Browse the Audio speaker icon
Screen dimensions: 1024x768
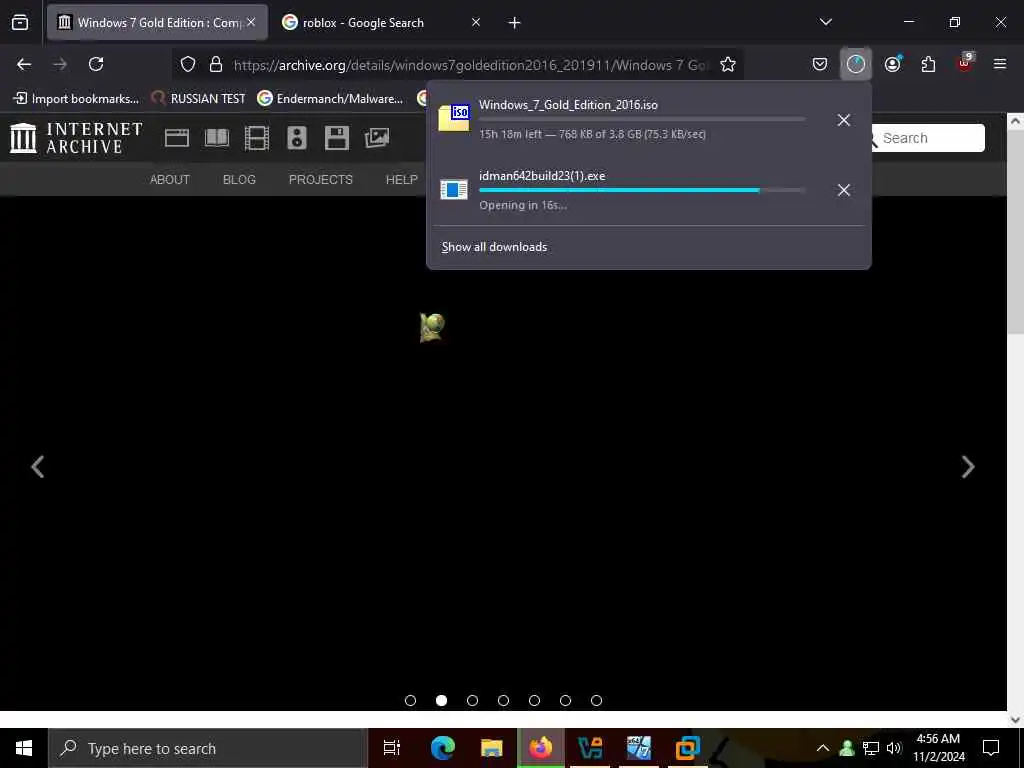[296, 138]
